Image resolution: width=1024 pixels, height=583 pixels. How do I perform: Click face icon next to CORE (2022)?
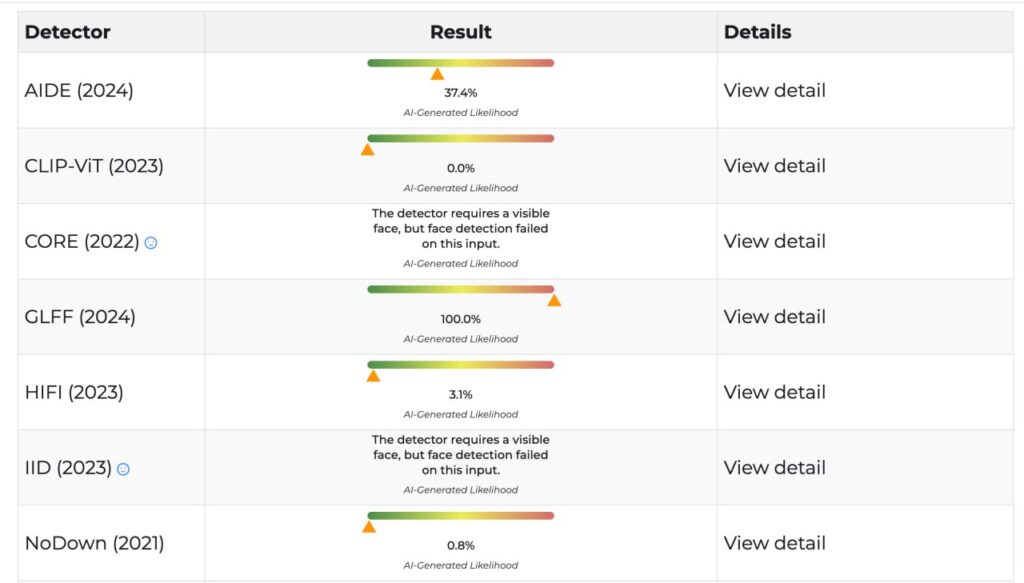[x=151, y=243]
